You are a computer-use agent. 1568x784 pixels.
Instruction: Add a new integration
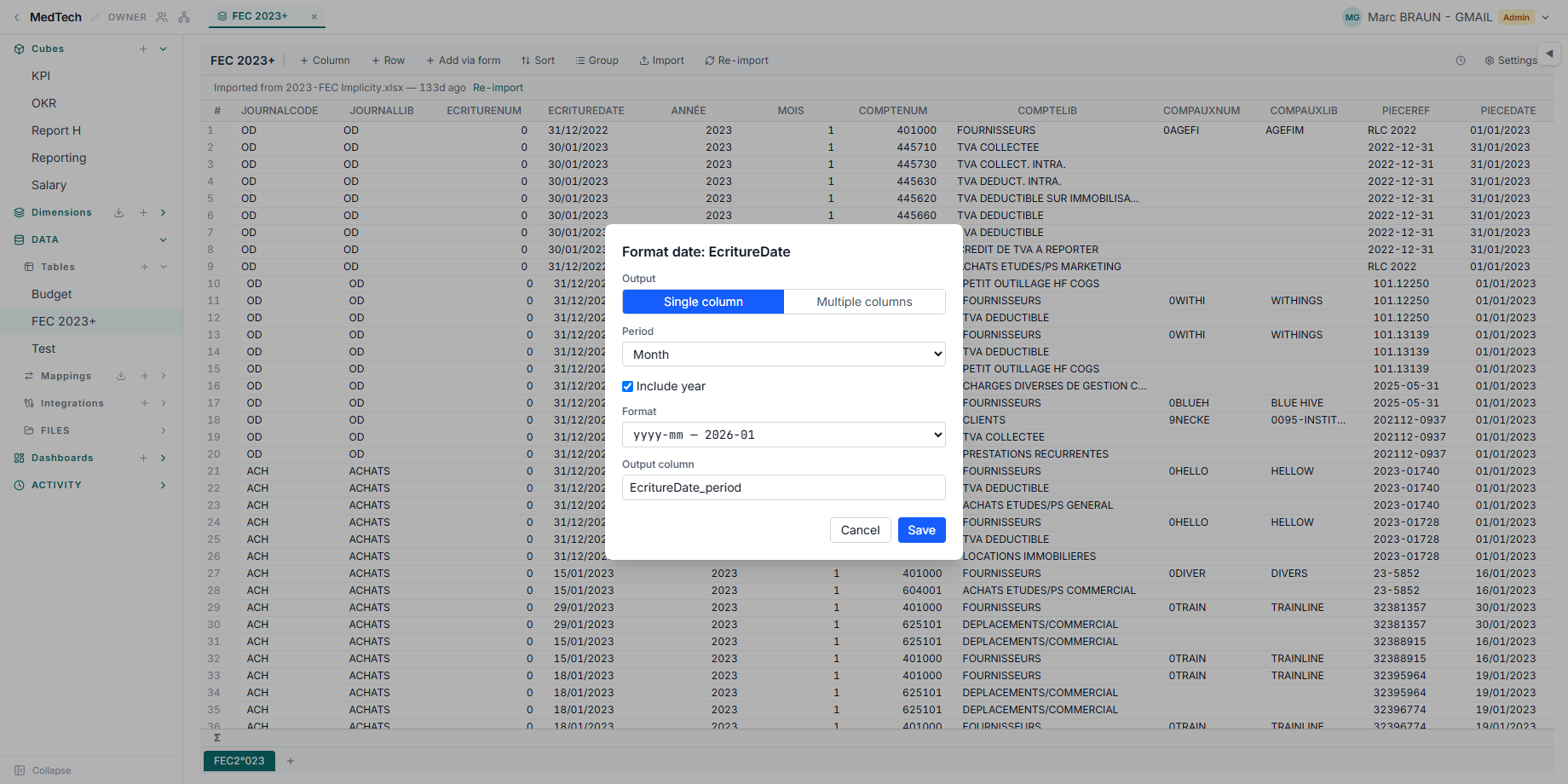145,403
